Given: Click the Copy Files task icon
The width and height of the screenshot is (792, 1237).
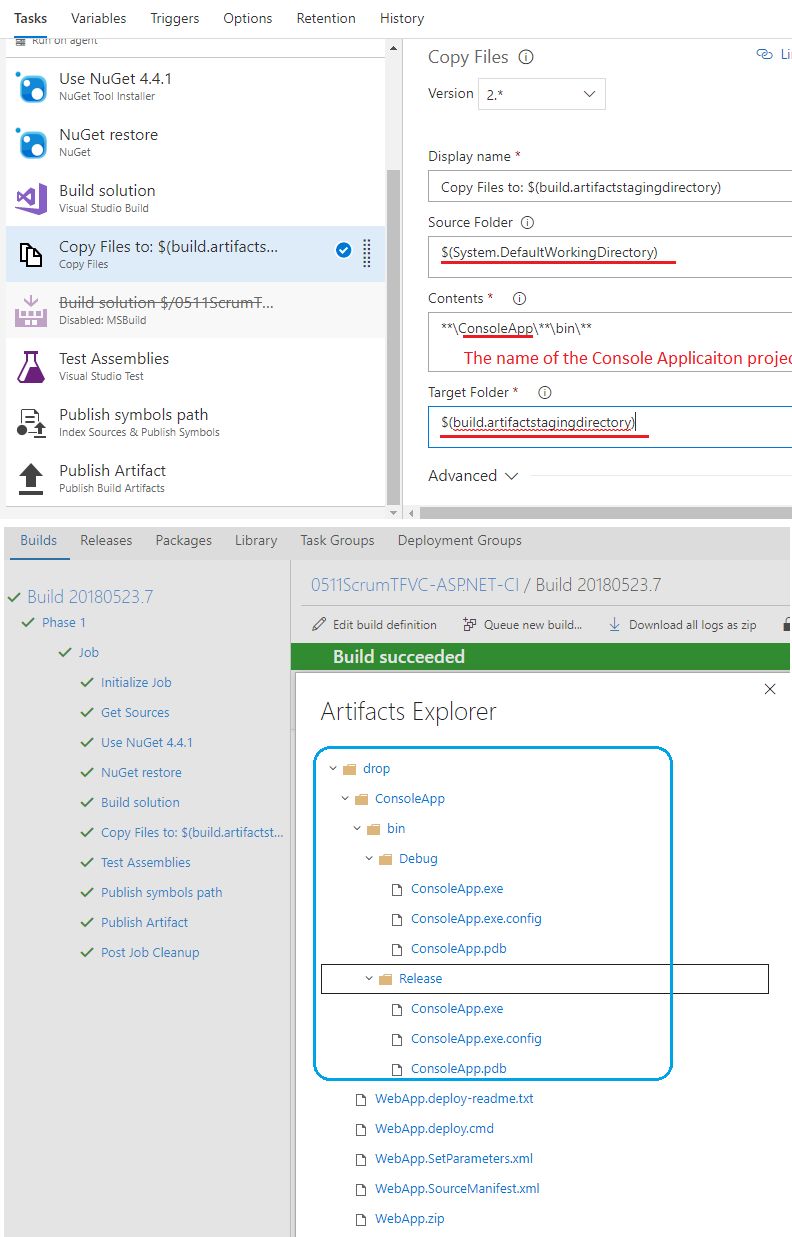Looking at the screenshot, I should [32, 255].
